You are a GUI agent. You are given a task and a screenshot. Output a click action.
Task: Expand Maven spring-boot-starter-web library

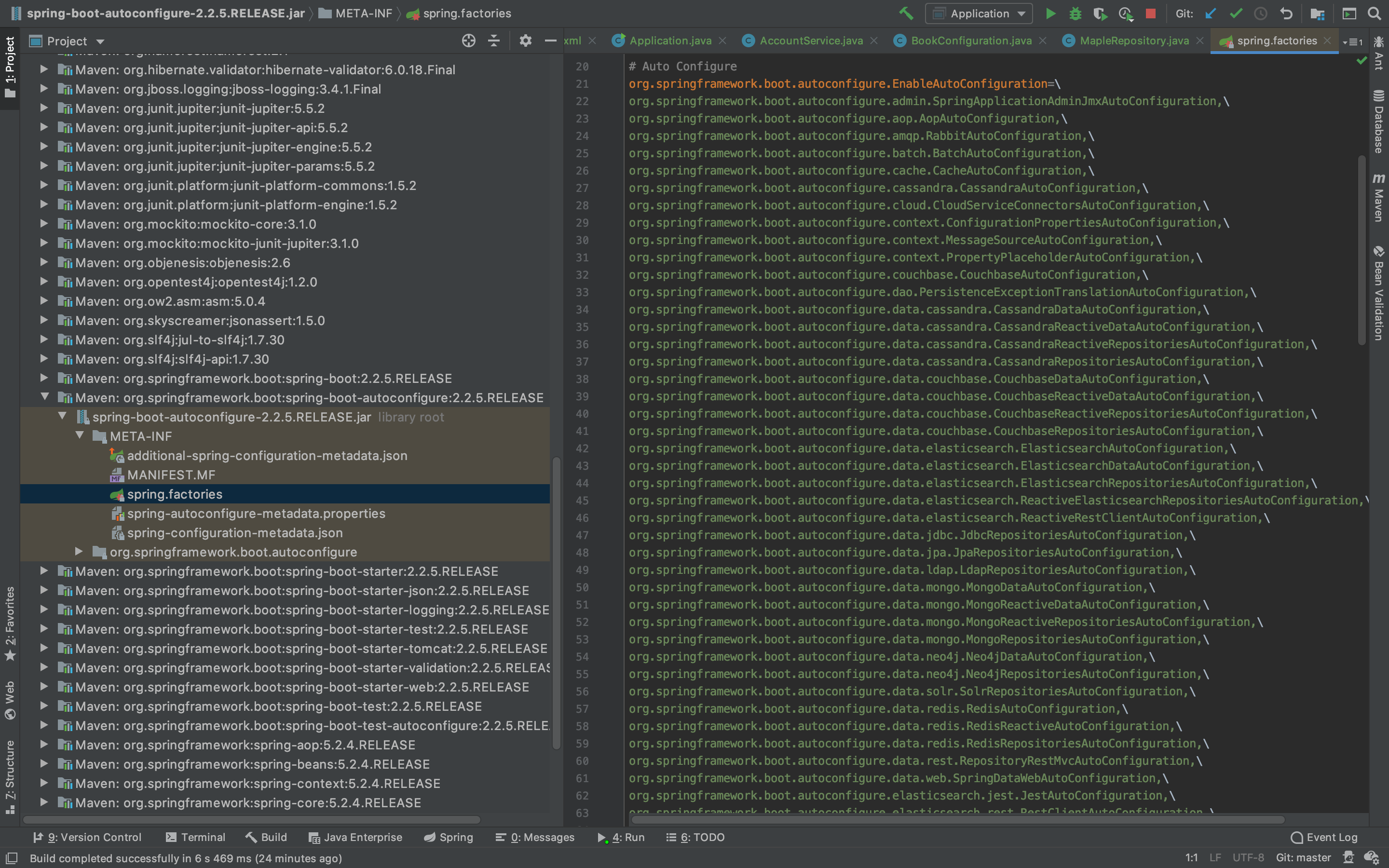44,687
